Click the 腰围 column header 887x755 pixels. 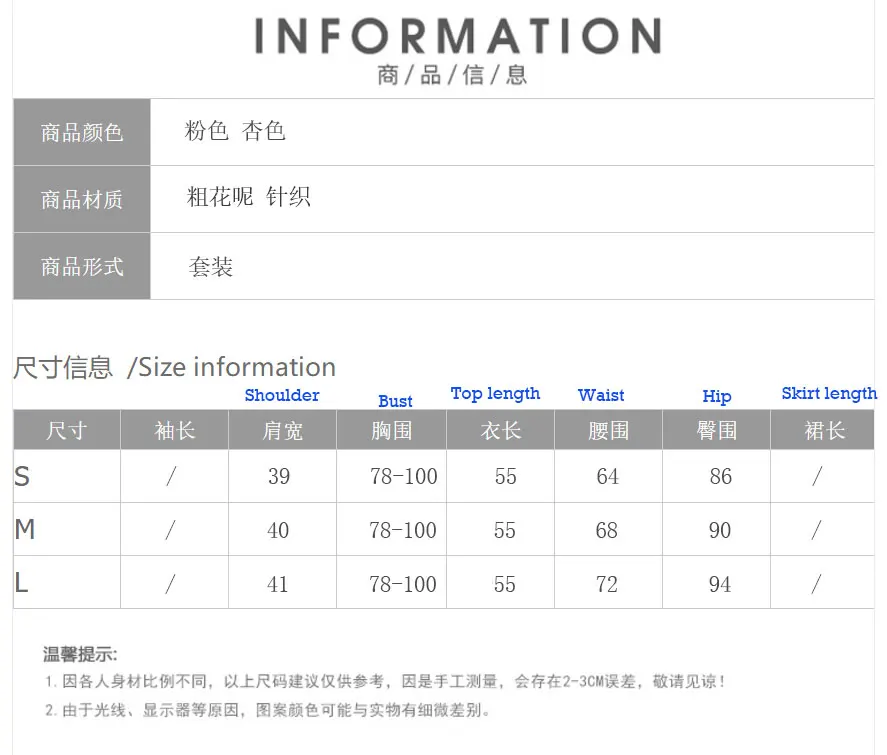(x=609, y=430)
